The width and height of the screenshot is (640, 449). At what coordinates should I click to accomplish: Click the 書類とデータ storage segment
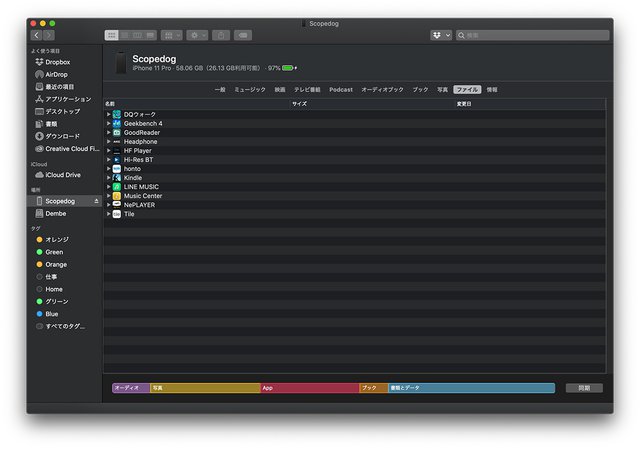click(471, 388)
